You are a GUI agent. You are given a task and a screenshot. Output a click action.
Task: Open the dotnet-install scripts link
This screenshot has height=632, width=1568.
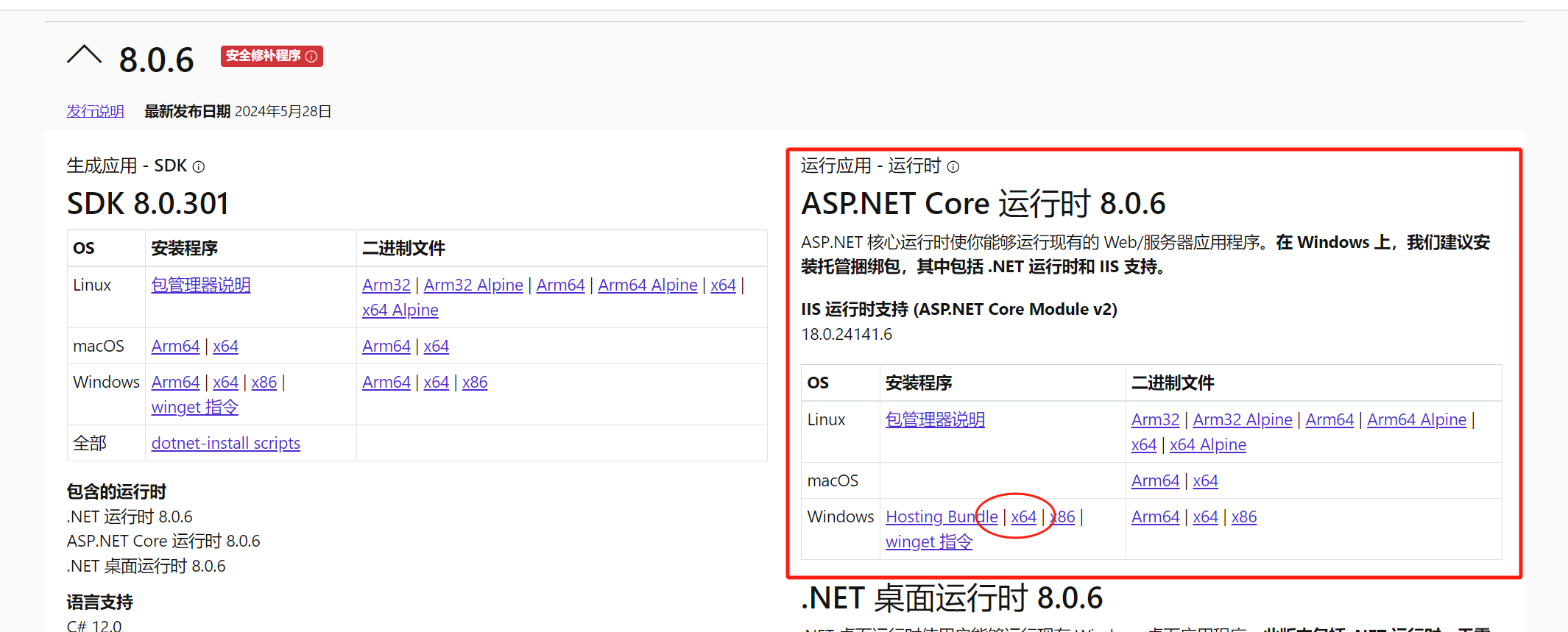coord(226,443)
